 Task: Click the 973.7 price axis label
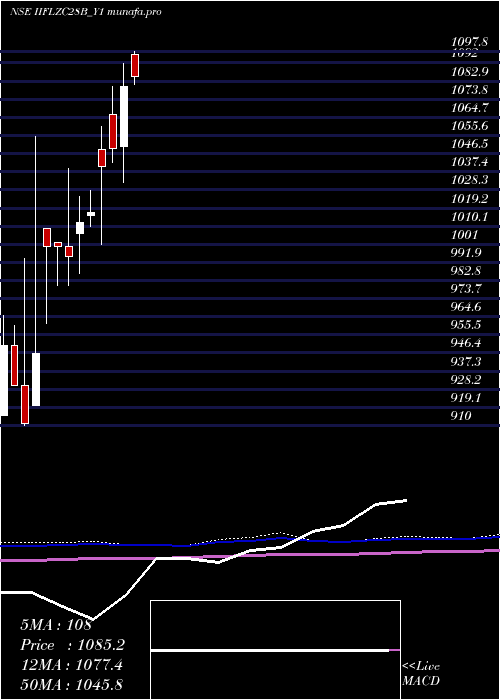click(x=466, y=289)
